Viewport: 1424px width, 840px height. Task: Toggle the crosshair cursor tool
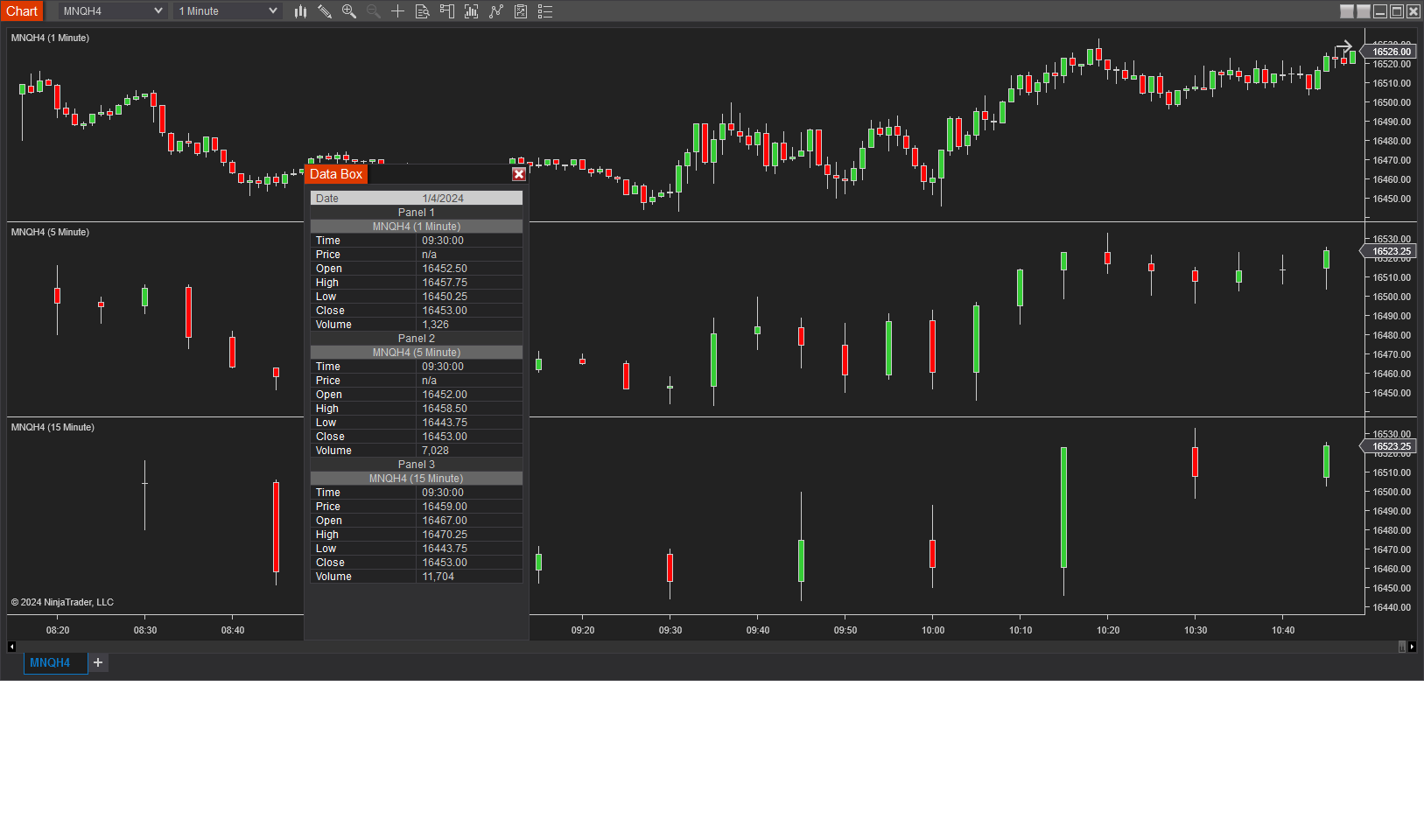click(x=398, y=11)
